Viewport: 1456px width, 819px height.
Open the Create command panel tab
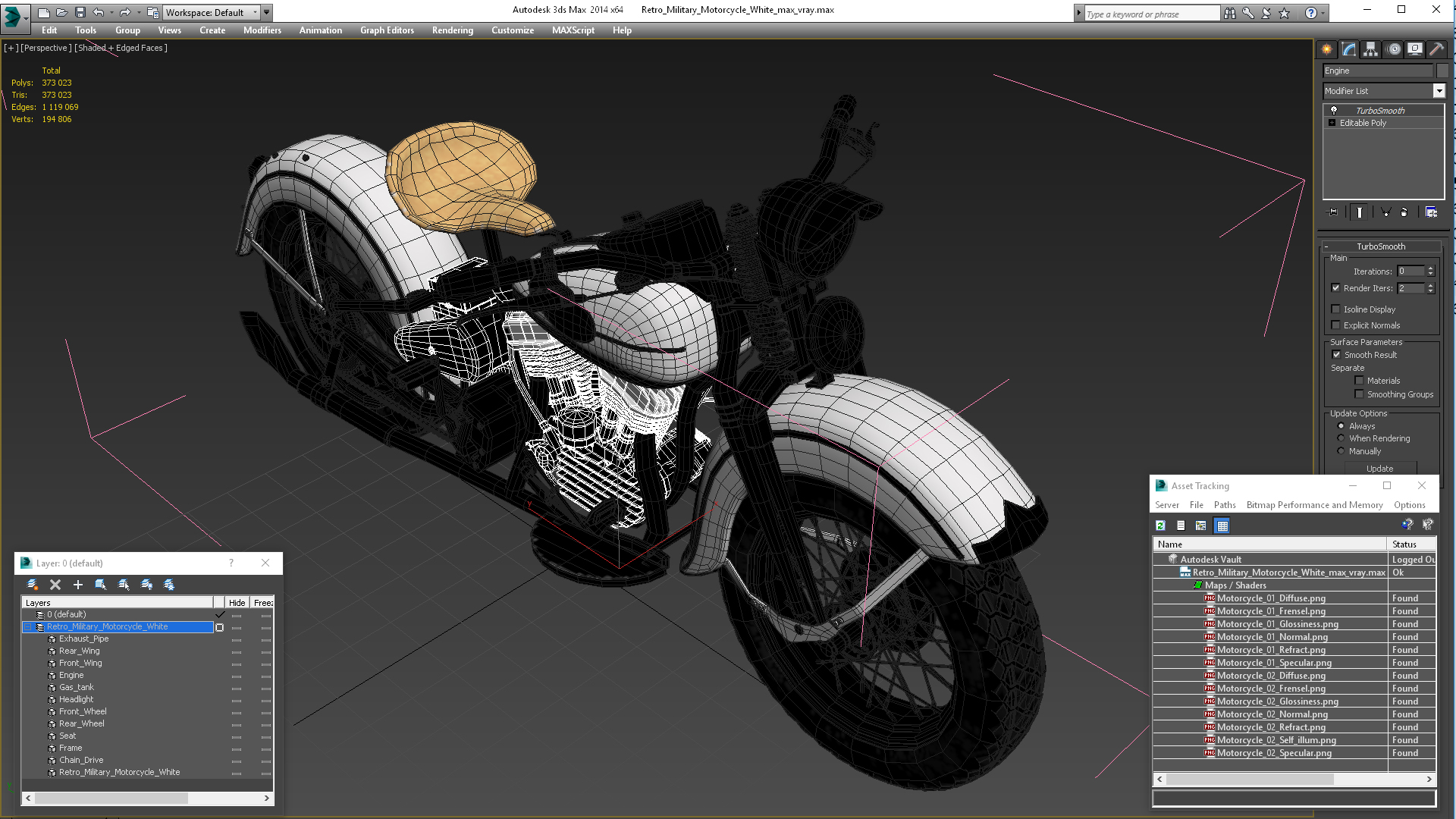tap(1327, 49)
